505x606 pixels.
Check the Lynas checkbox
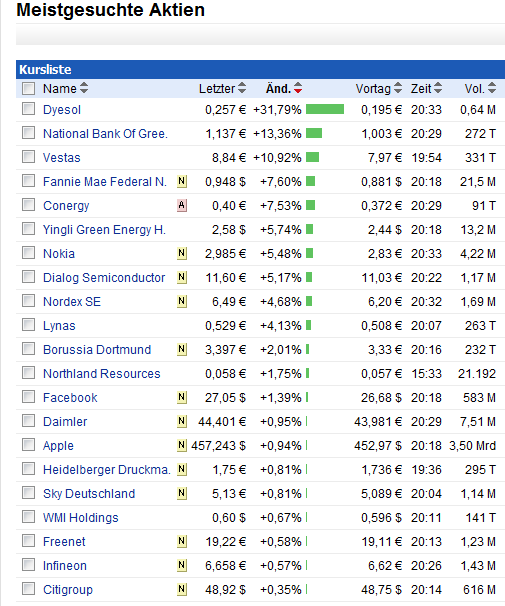29,325
